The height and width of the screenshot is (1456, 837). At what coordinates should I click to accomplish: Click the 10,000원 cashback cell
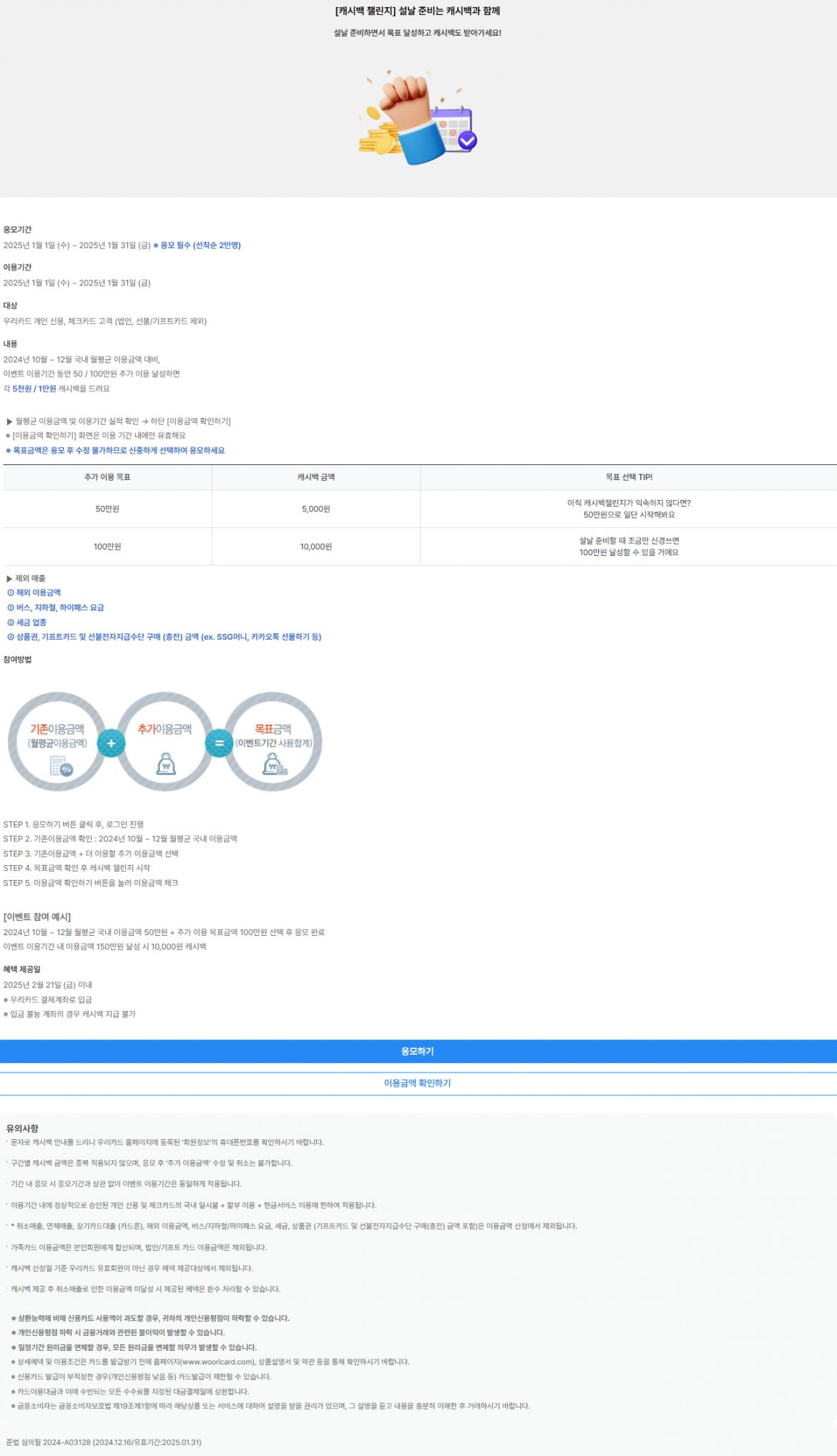pos(316,547)
